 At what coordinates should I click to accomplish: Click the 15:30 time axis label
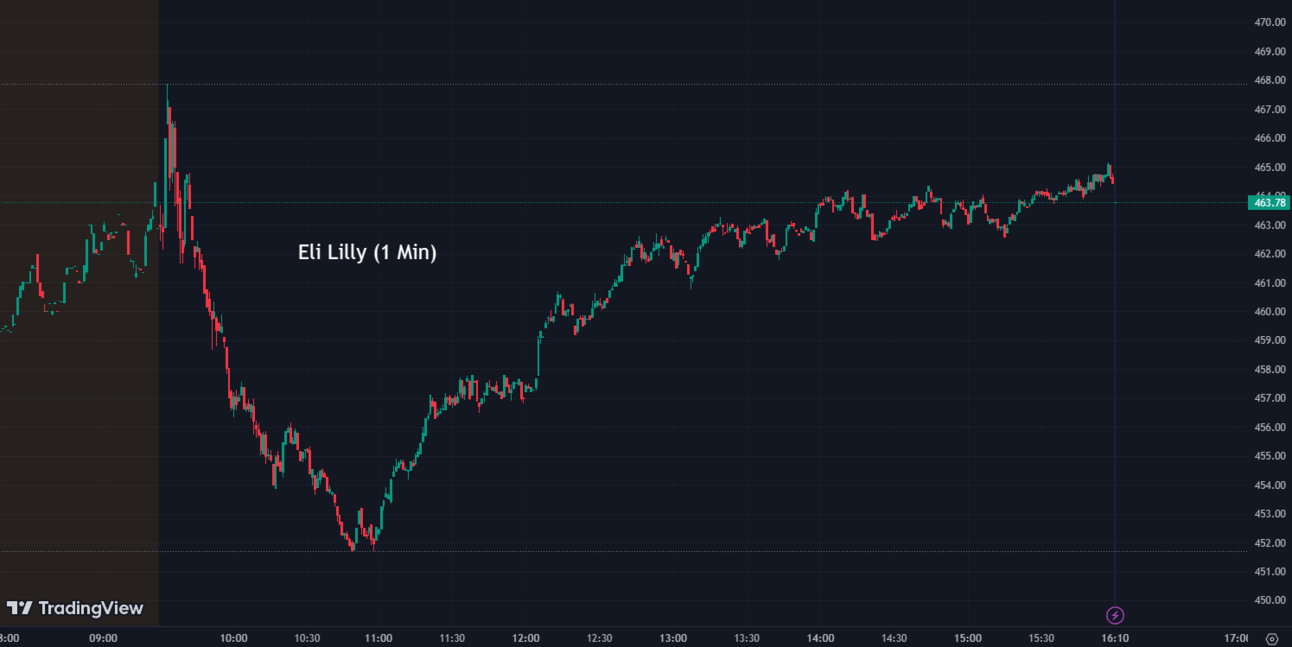tap(1042, 638)
